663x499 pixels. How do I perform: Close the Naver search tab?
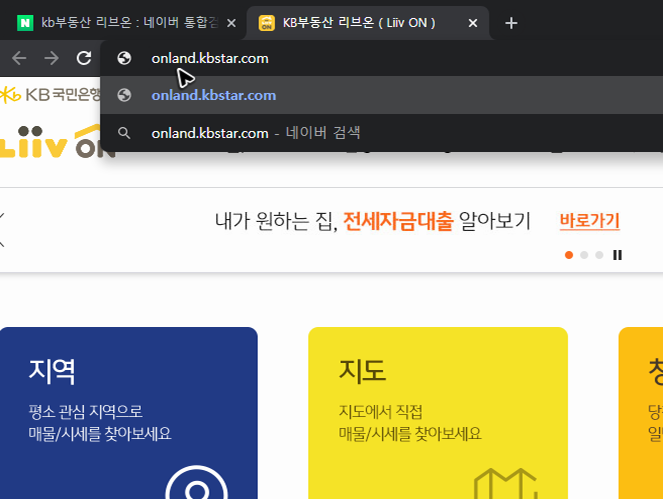click(x=231, y=23)
